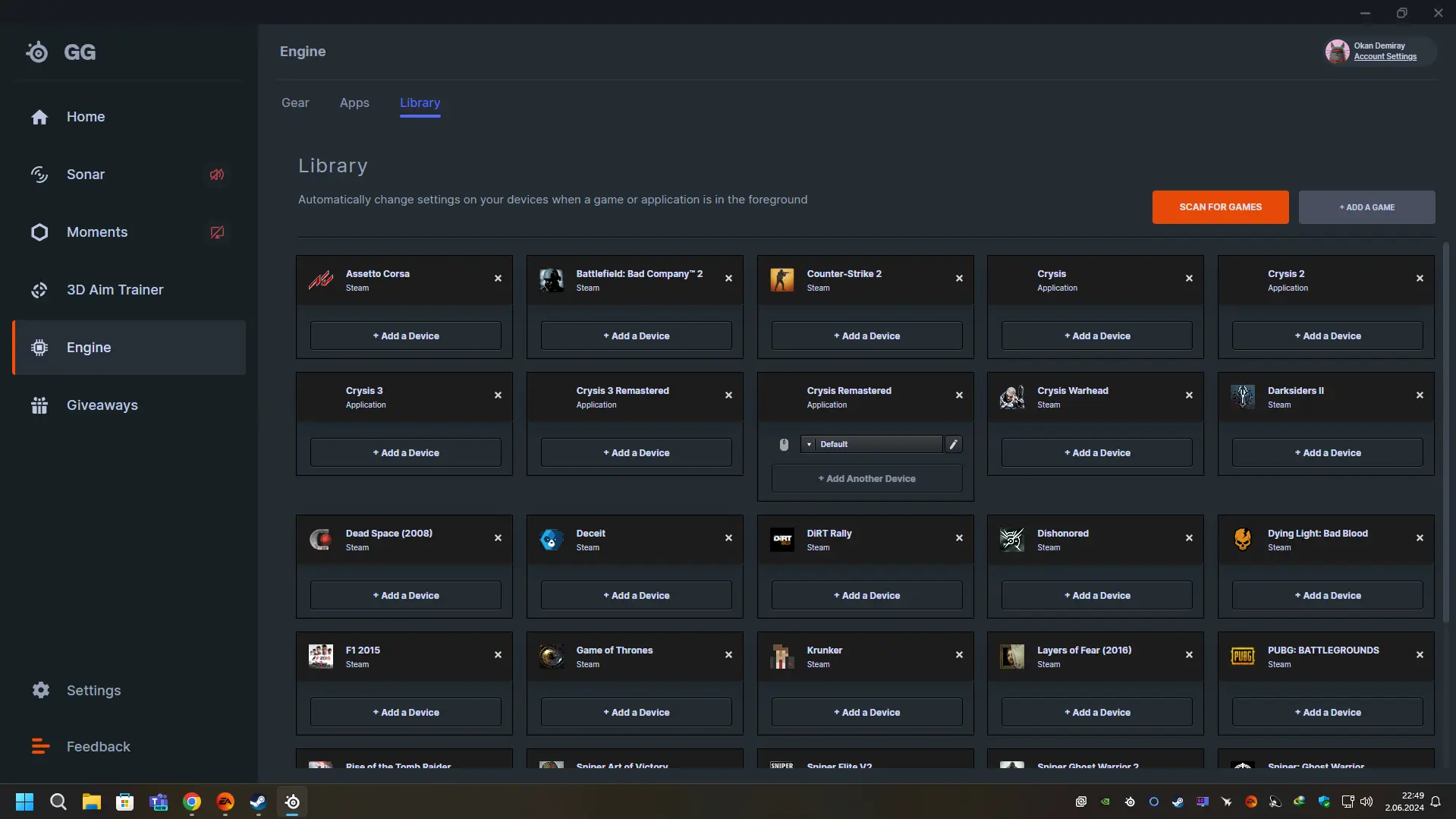Click the Moments disabled screen status icon

click(217, 232)
